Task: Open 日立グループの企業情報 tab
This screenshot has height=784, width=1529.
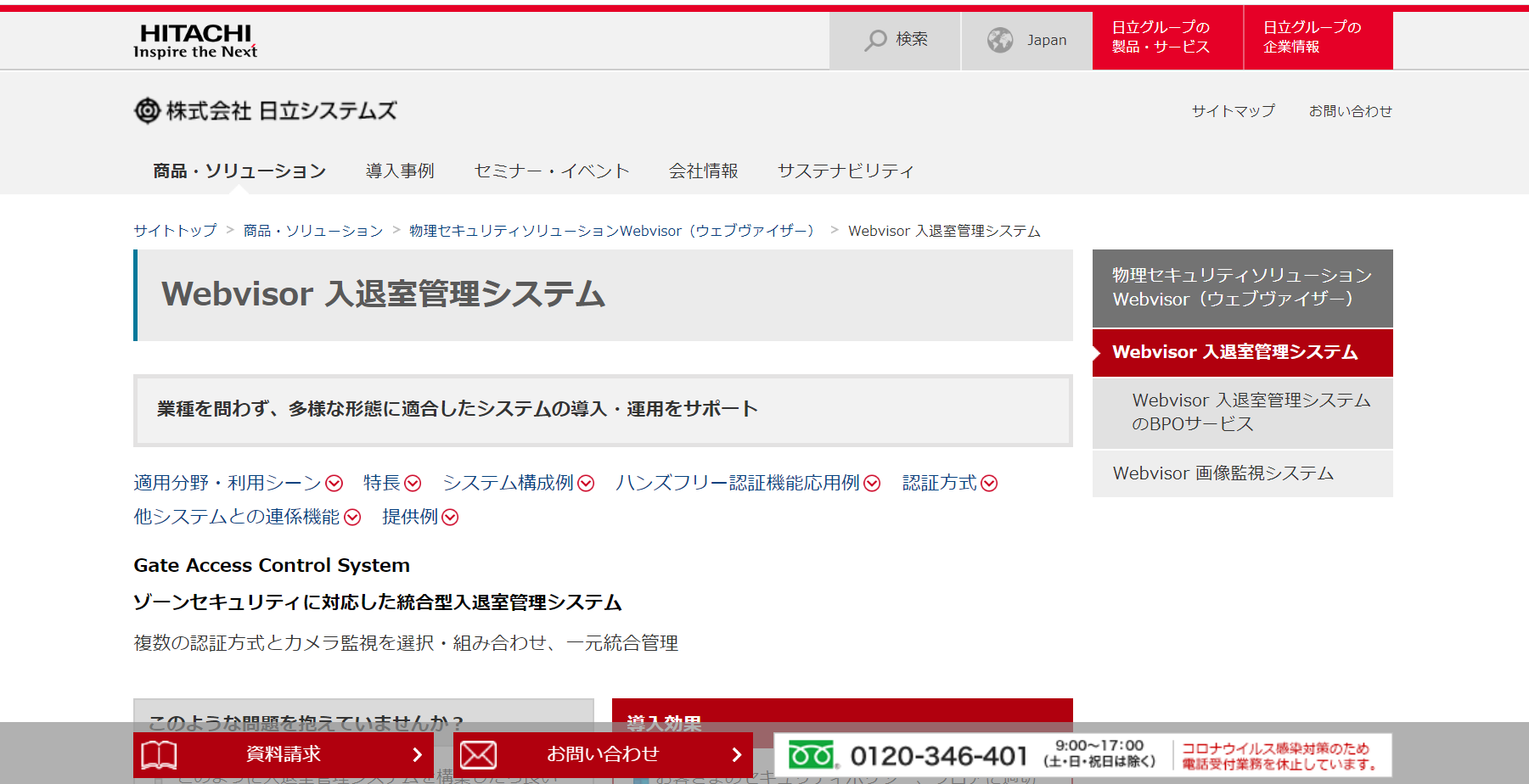Action: [x=1318, y=37]
